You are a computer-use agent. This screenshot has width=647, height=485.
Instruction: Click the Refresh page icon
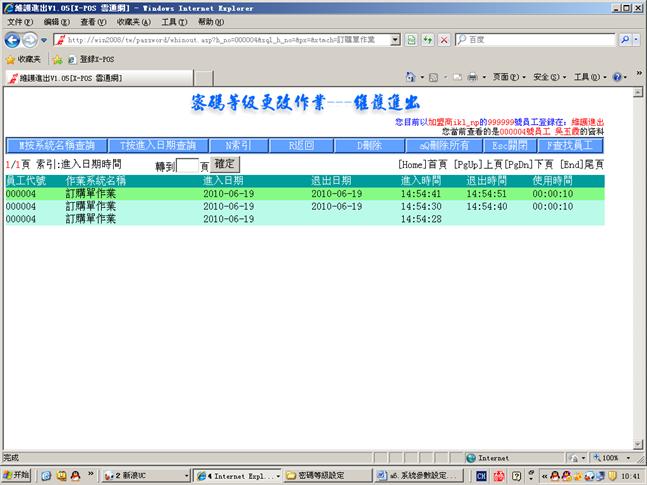coord(427,40)
